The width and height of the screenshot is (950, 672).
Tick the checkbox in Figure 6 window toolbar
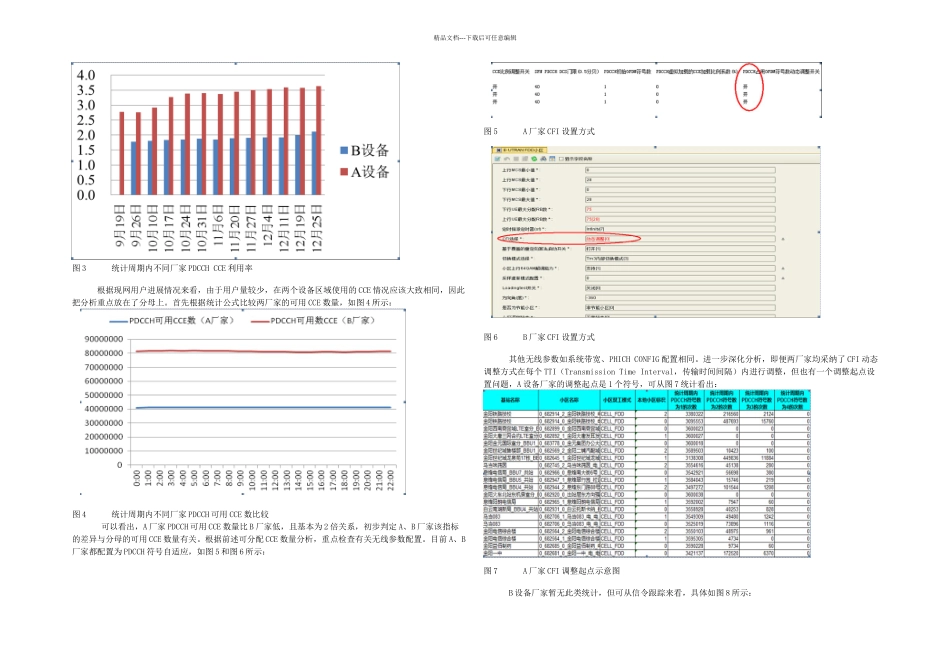point(561,159)
